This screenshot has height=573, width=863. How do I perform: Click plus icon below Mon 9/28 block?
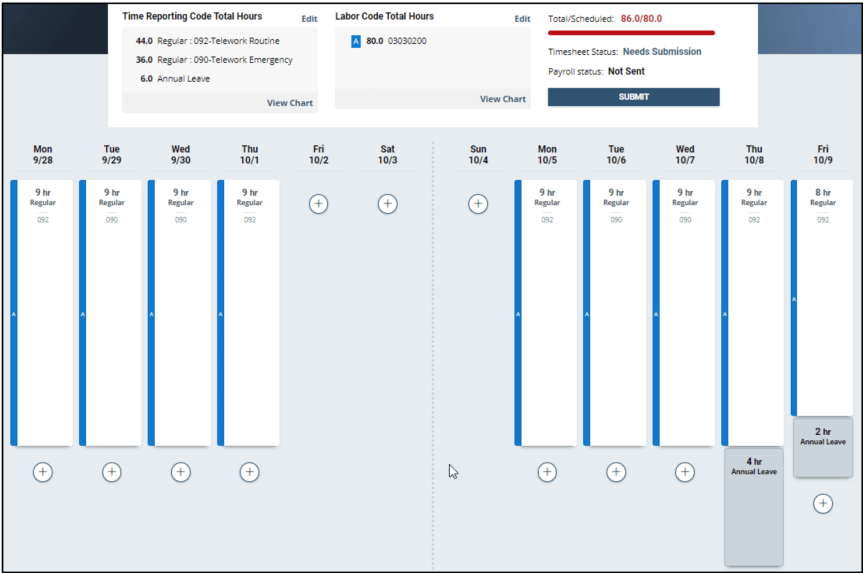42,472
